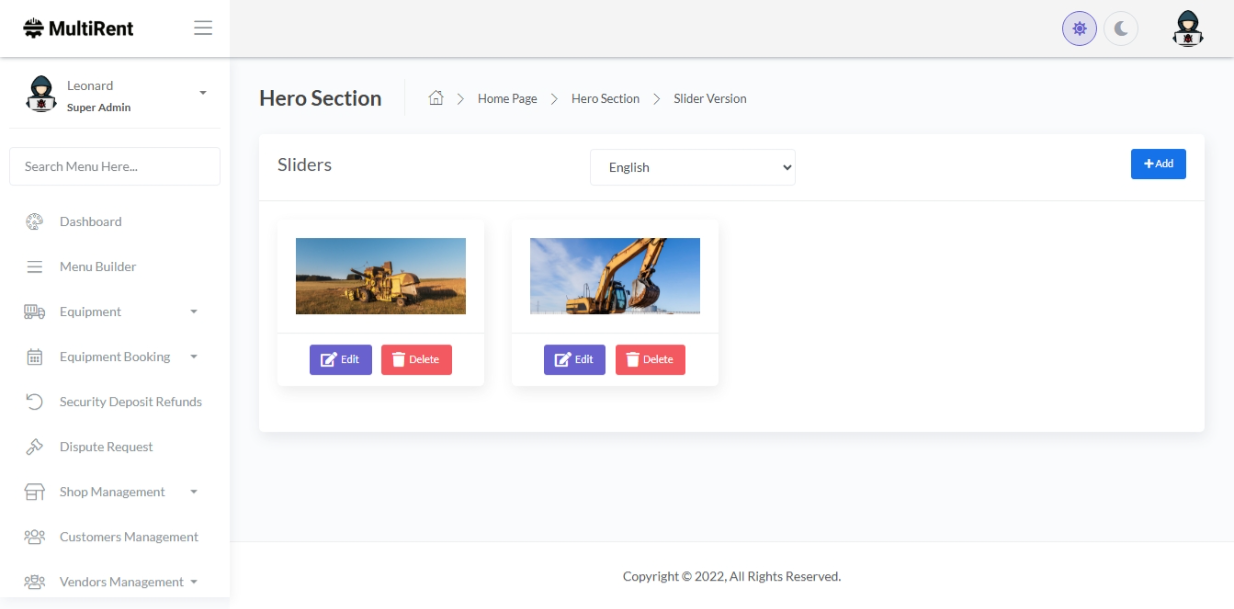The width and height of the screenshot is (1234, 609).
Task: Open Equipment Booking menu item
Action: (114, 357)
